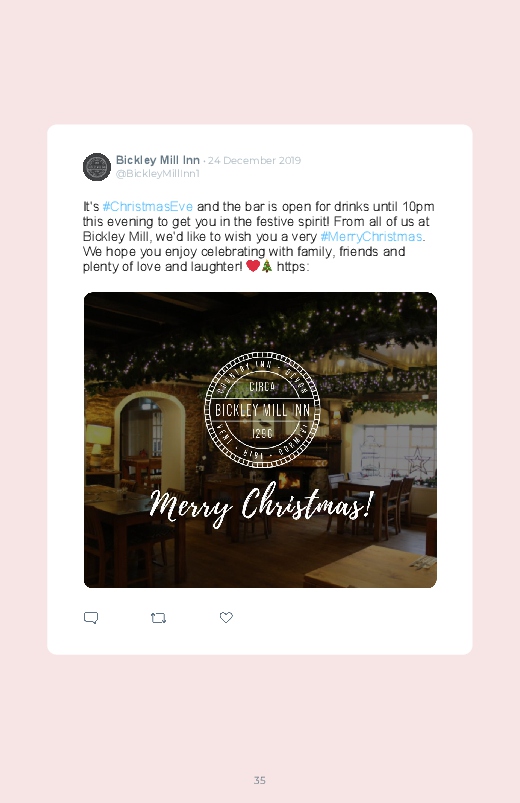Like the tweet with the heart outline icon
This screenshot has height=803, width=520.
226,618
